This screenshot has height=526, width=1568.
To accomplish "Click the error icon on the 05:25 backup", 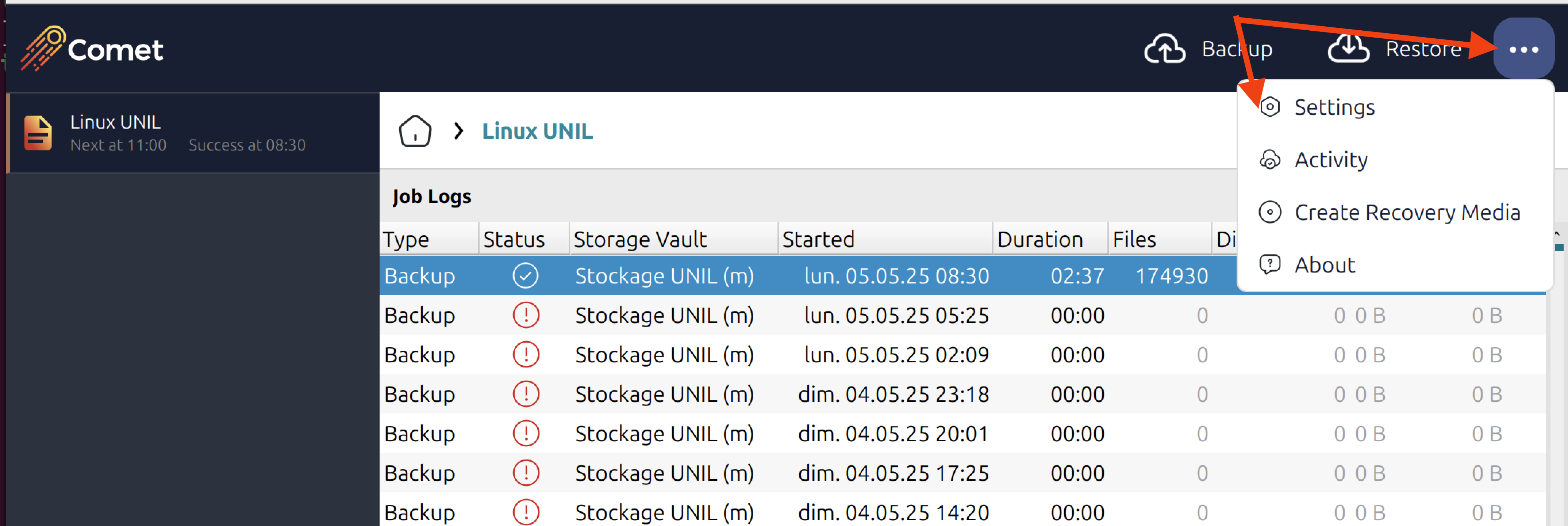I will 525,315.
